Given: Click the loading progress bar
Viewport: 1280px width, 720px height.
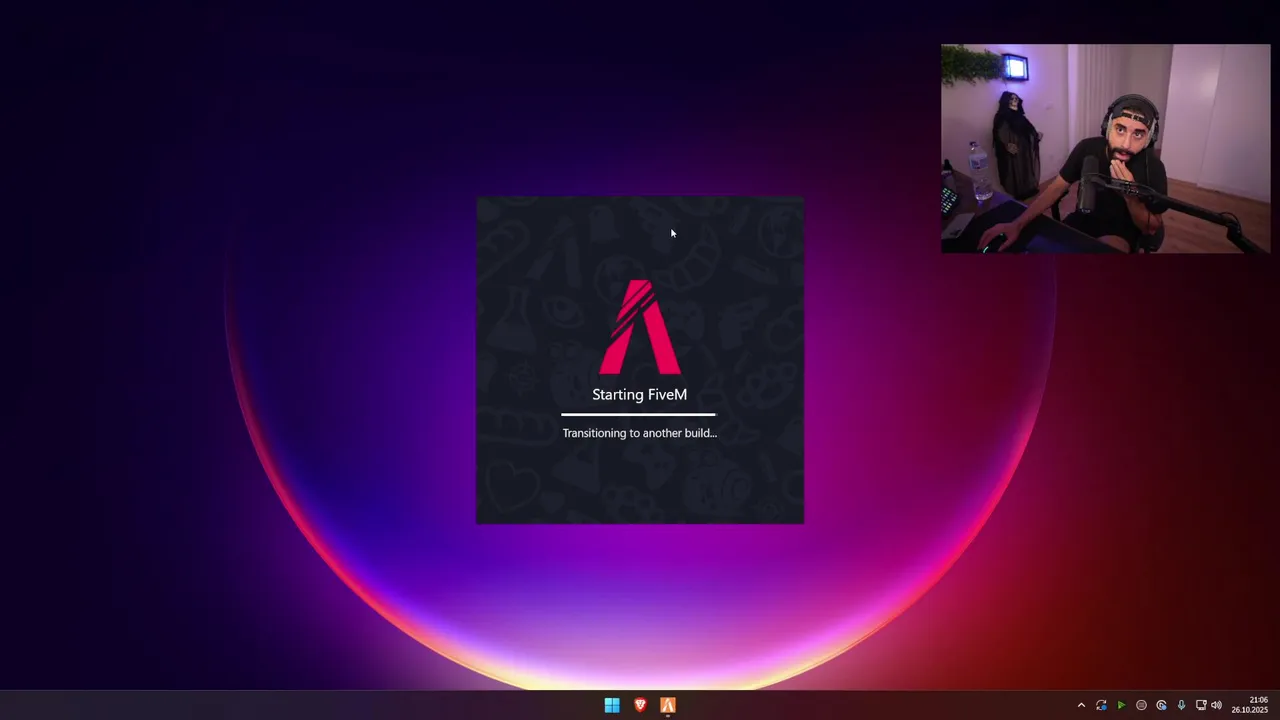Looking at the screenshot, I should pyautogui.click(x=639, y=414).
